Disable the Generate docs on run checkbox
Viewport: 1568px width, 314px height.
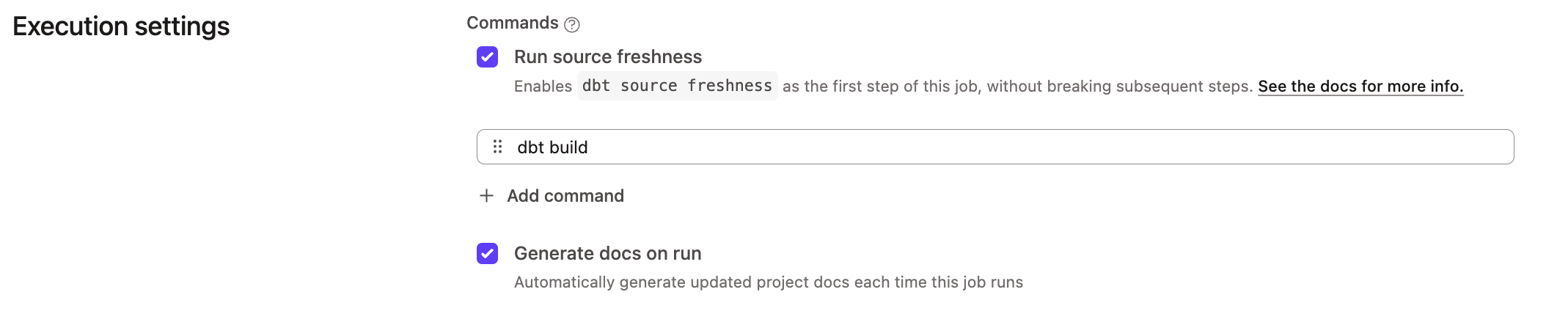(488, 253)
